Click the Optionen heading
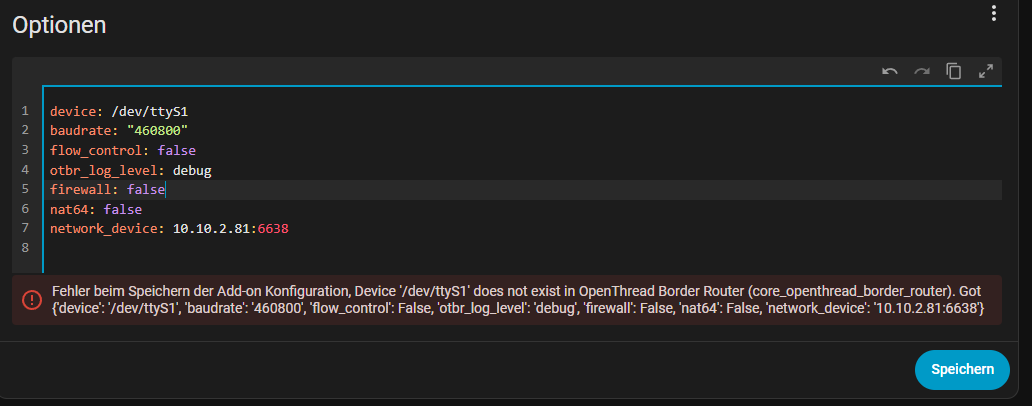Screen dimensions: 1032x406 59,25
